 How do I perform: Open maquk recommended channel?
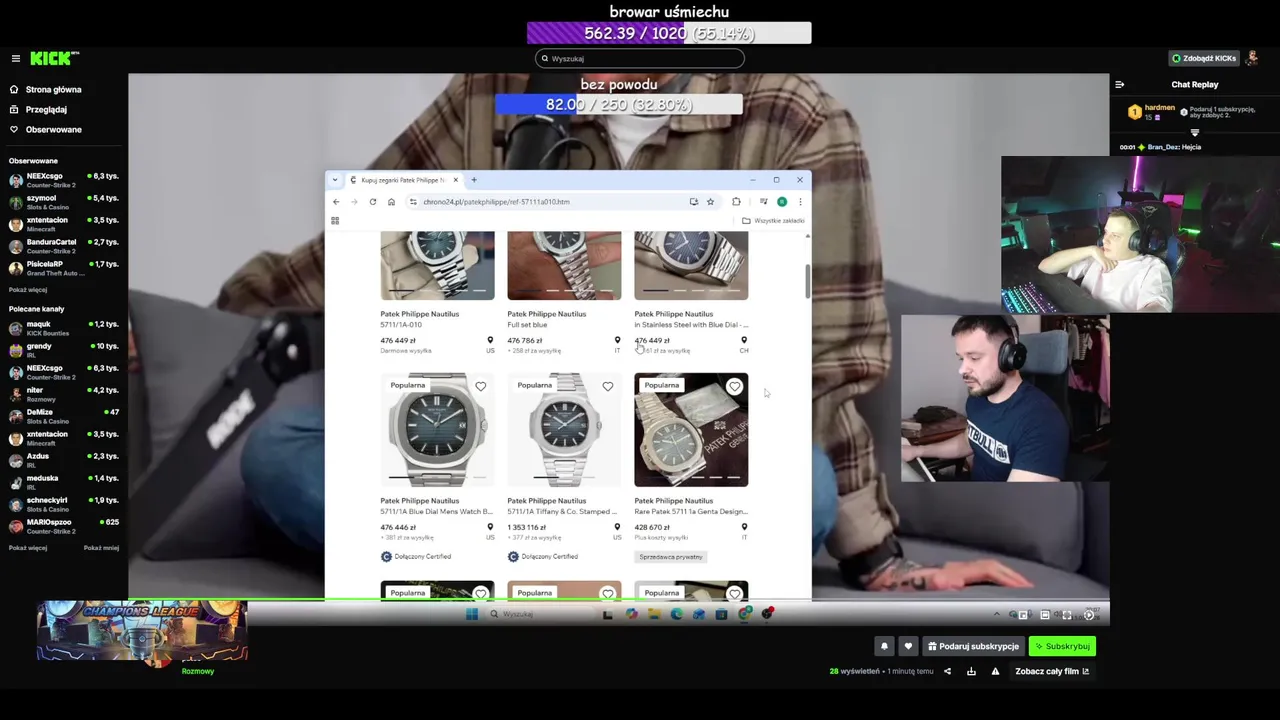click(x=64, y=327)
